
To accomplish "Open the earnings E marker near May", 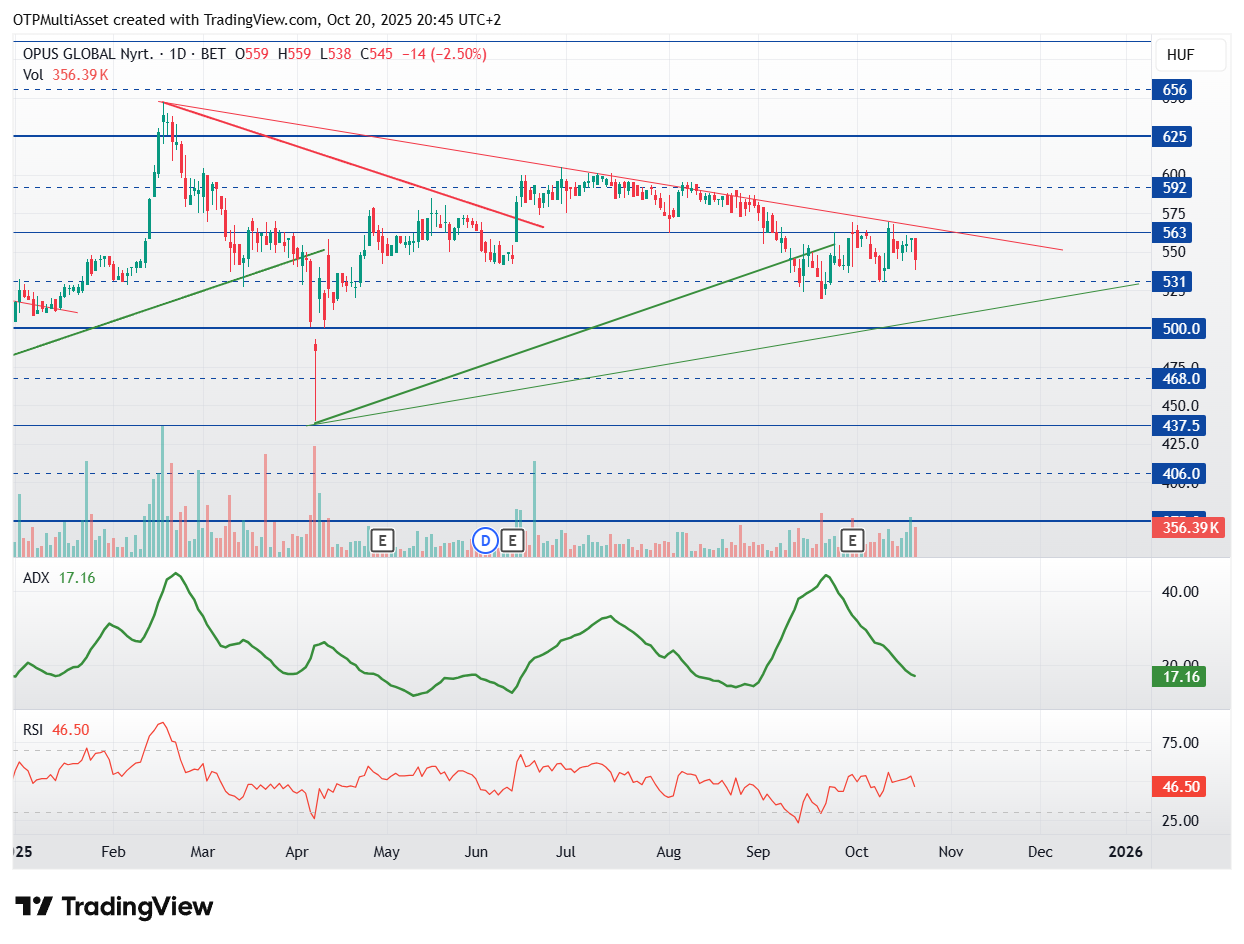I will (381, 541).
